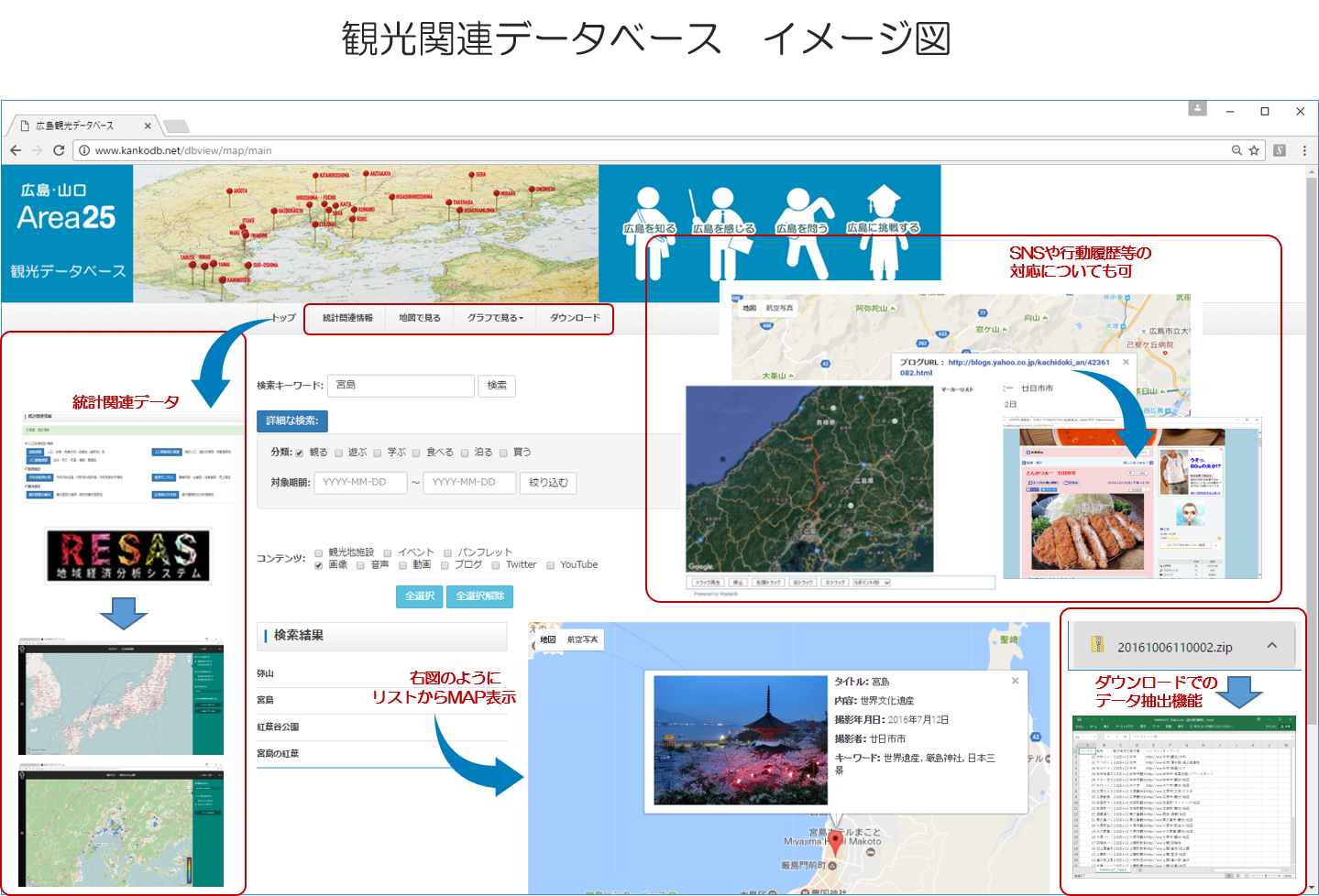The height and width of the screenshot is (896, 1319).
Task: Click the 検索キーワード input containing 宮島
Action: [x=401, y=386]
